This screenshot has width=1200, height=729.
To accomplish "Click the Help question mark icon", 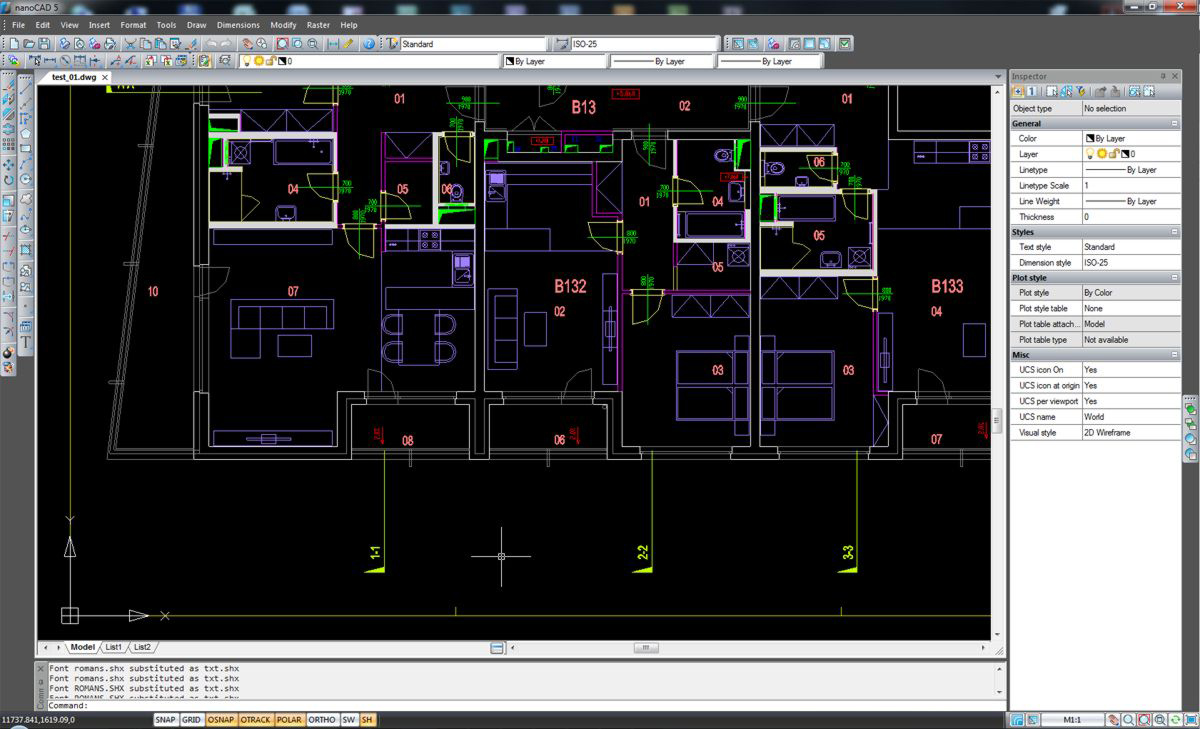I will (369, 44).
